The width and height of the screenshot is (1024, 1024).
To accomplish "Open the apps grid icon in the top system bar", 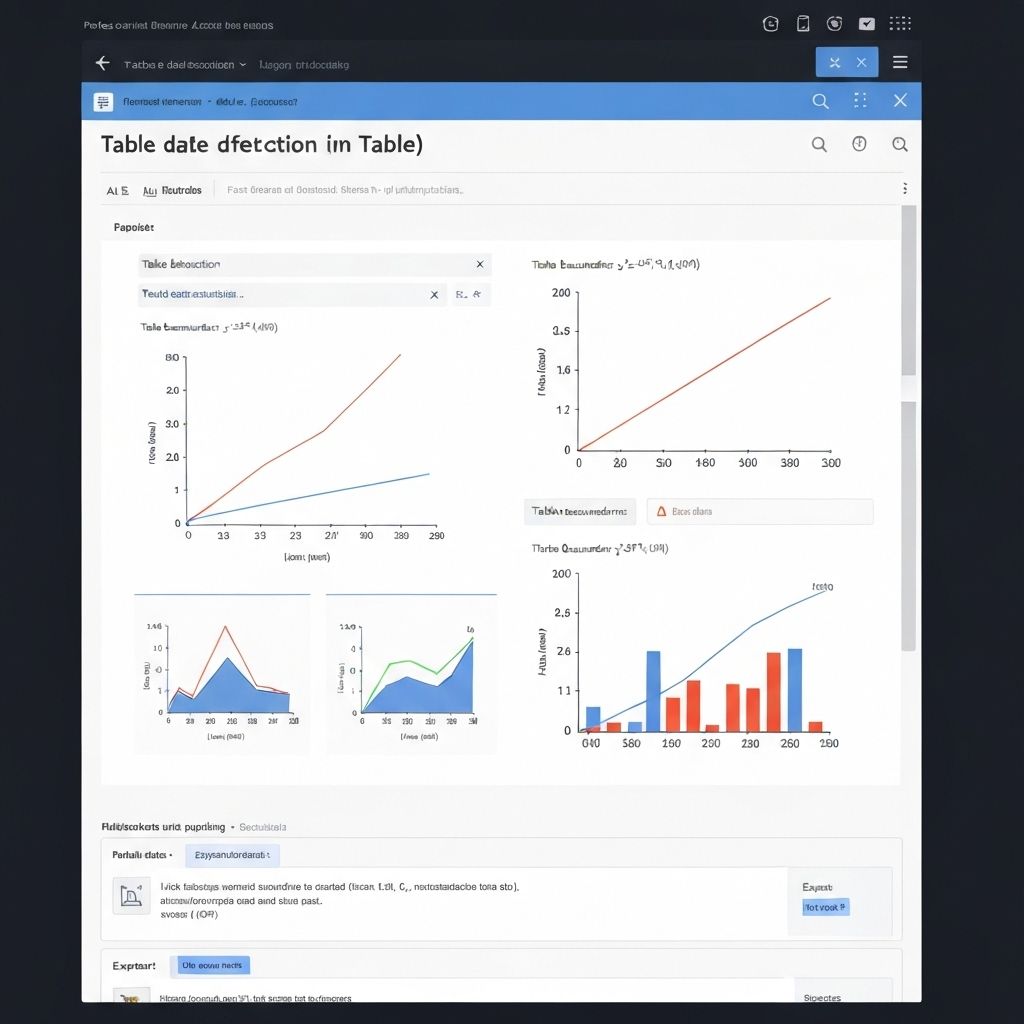I will (x=900, y=24).
